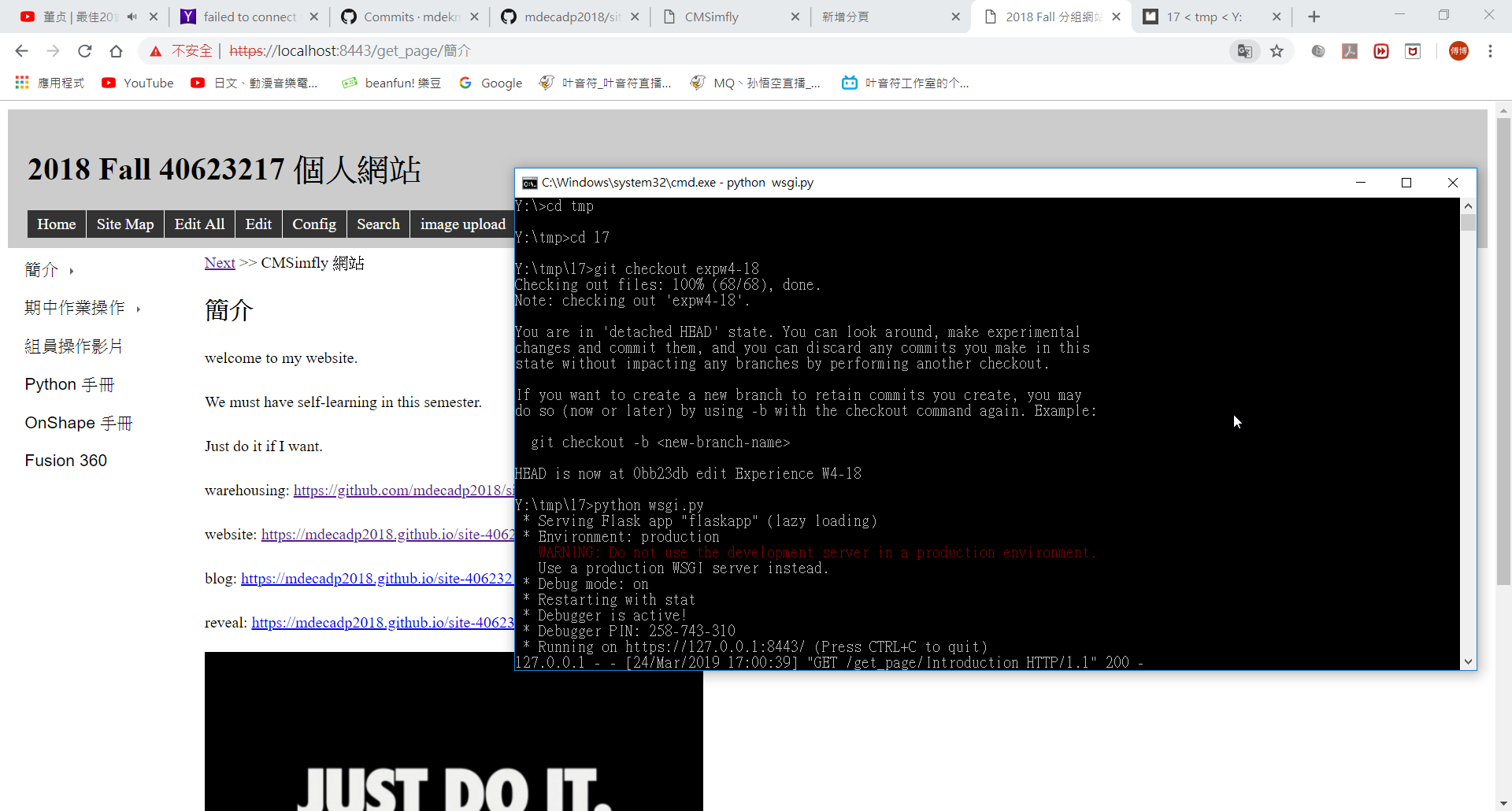Click the address bar URL field
The image size is (1512, 811).
click(x=709, y=51)
